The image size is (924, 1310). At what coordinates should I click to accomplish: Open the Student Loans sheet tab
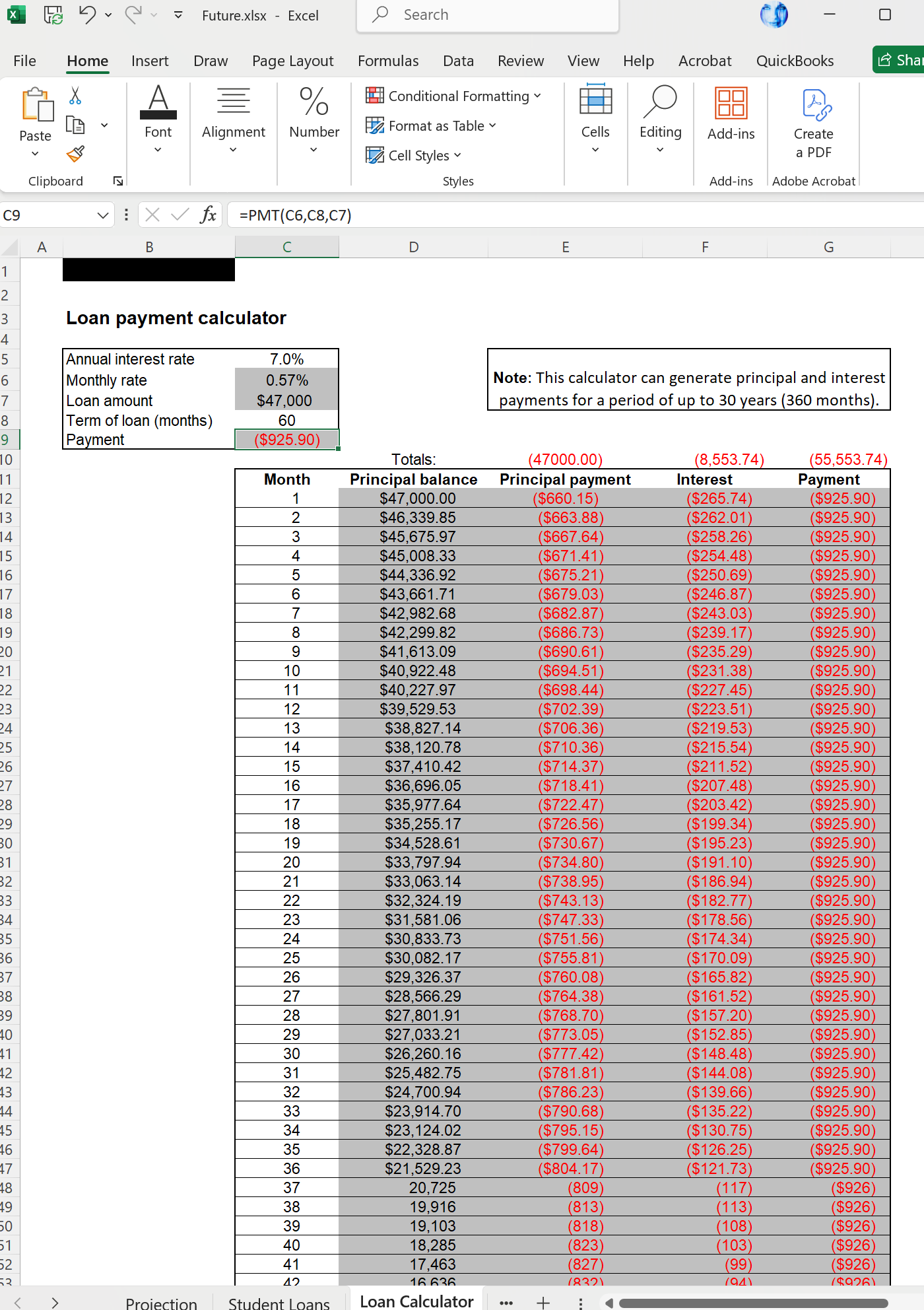(279, 1303)
